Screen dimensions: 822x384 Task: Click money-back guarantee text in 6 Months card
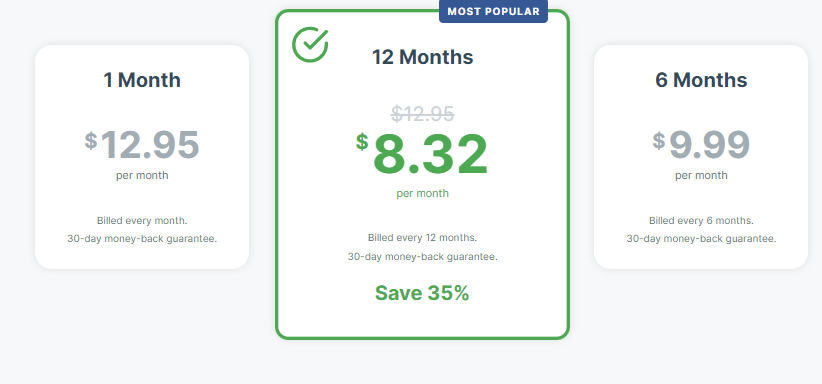point(701,239)
